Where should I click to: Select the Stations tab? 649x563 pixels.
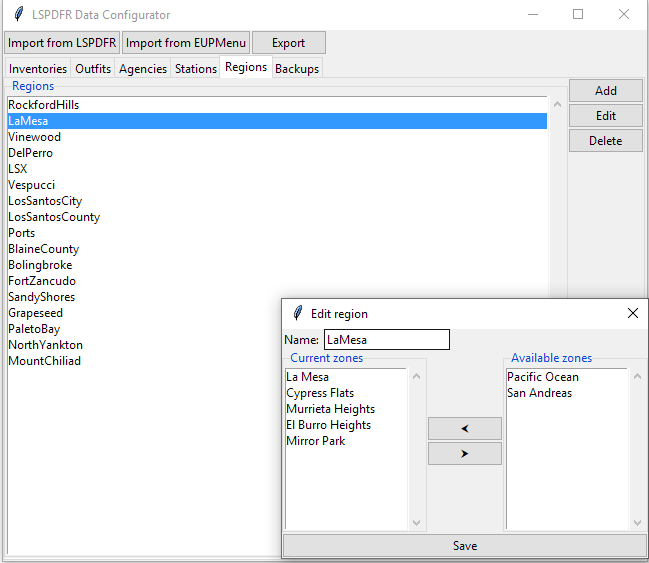point(196,69)
